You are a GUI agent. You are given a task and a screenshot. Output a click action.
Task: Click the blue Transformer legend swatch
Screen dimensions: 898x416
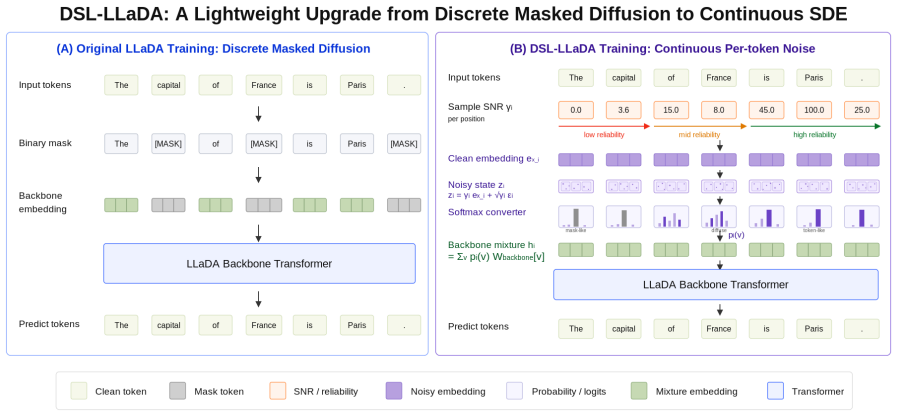[775, 391]
